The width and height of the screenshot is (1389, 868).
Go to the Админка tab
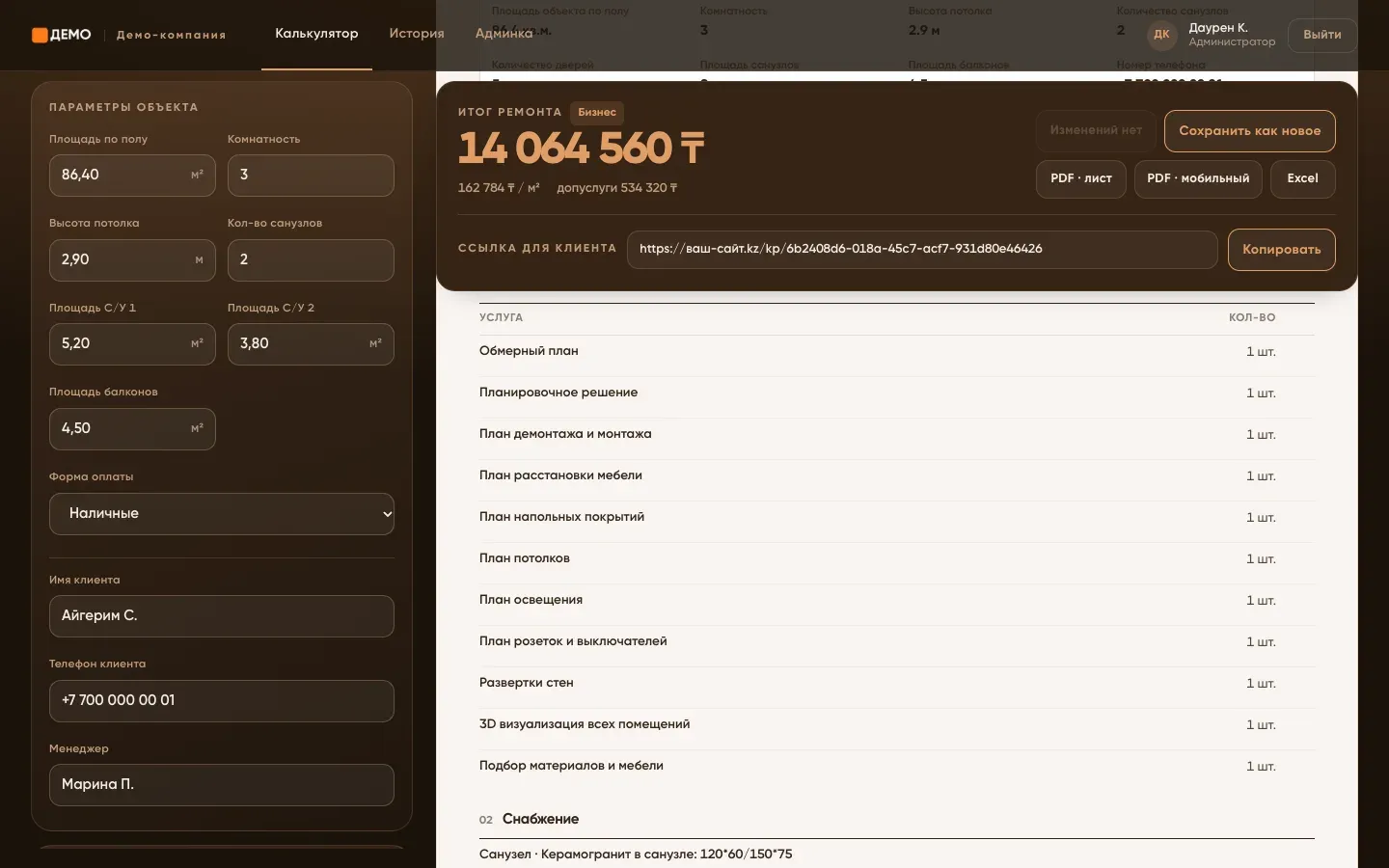(x=504, y=34)
